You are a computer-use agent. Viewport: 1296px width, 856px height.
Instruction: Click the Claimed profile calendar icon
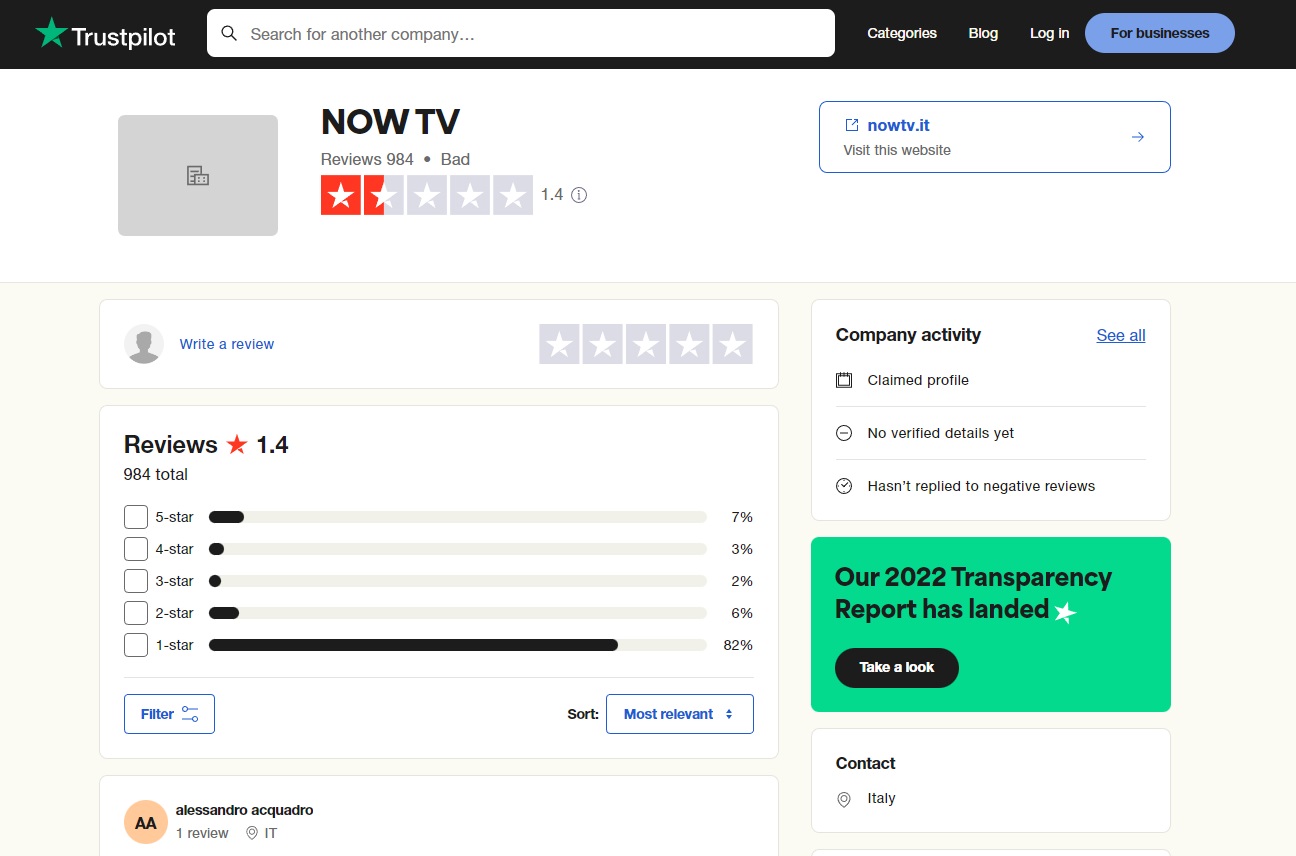[x=843, y=380]
